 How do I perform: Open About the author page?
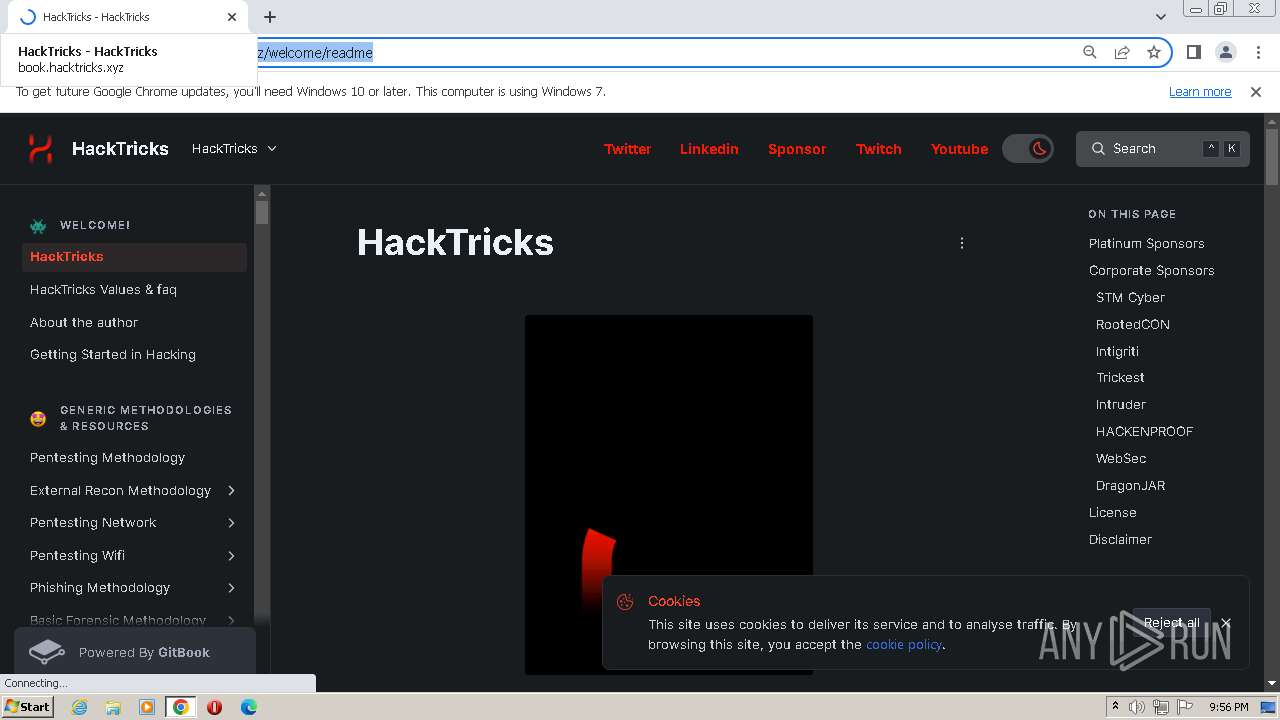coord(84,323)
